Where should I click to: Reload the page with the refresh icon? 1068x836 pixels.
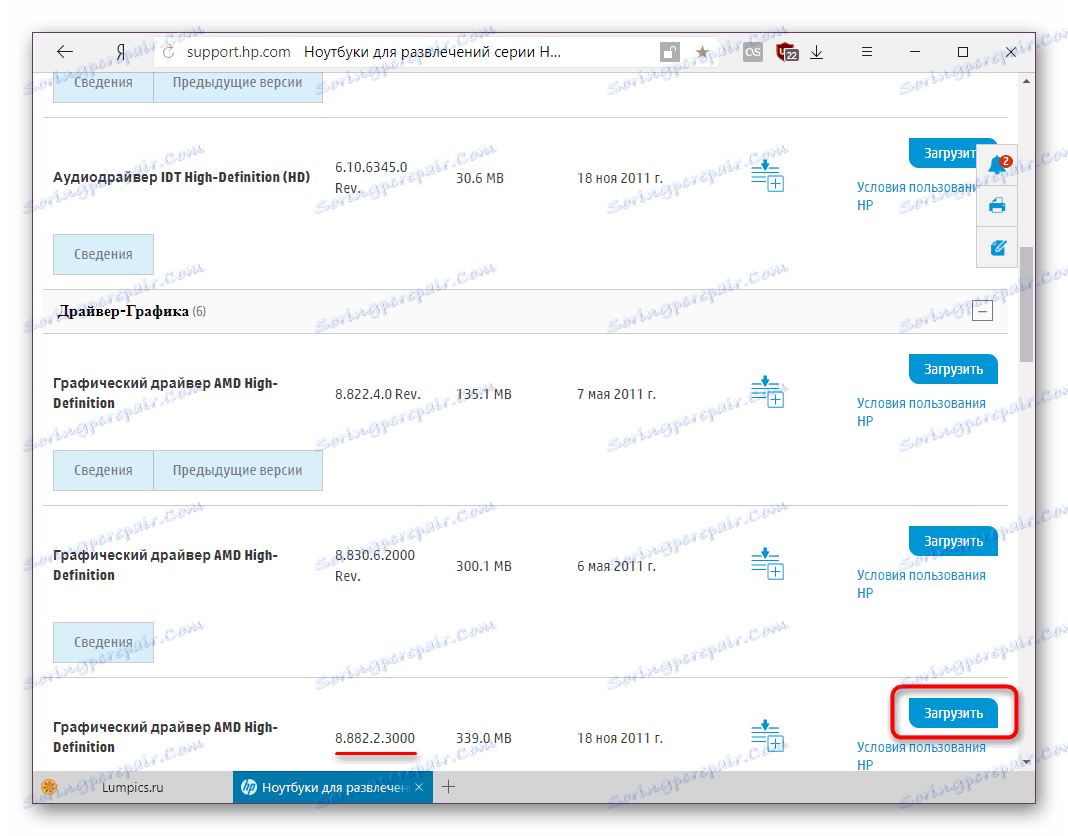tap(169, 52)
